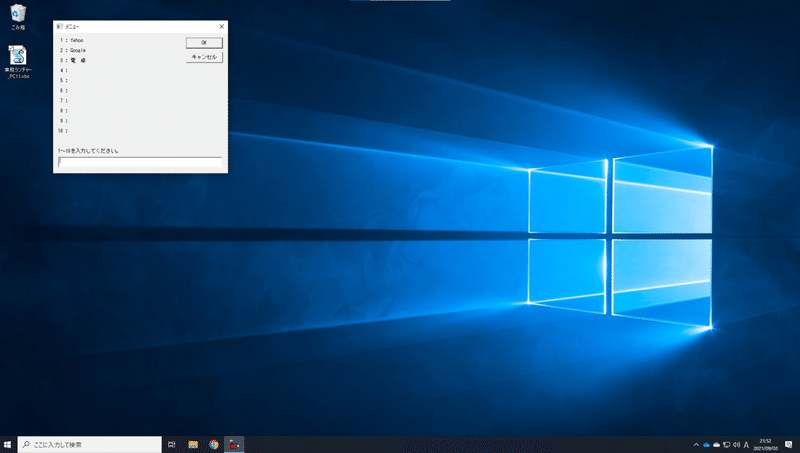Click the blue OneDrive tray icon
Viewport: 800px width, 453px height.
pos(707,445)
